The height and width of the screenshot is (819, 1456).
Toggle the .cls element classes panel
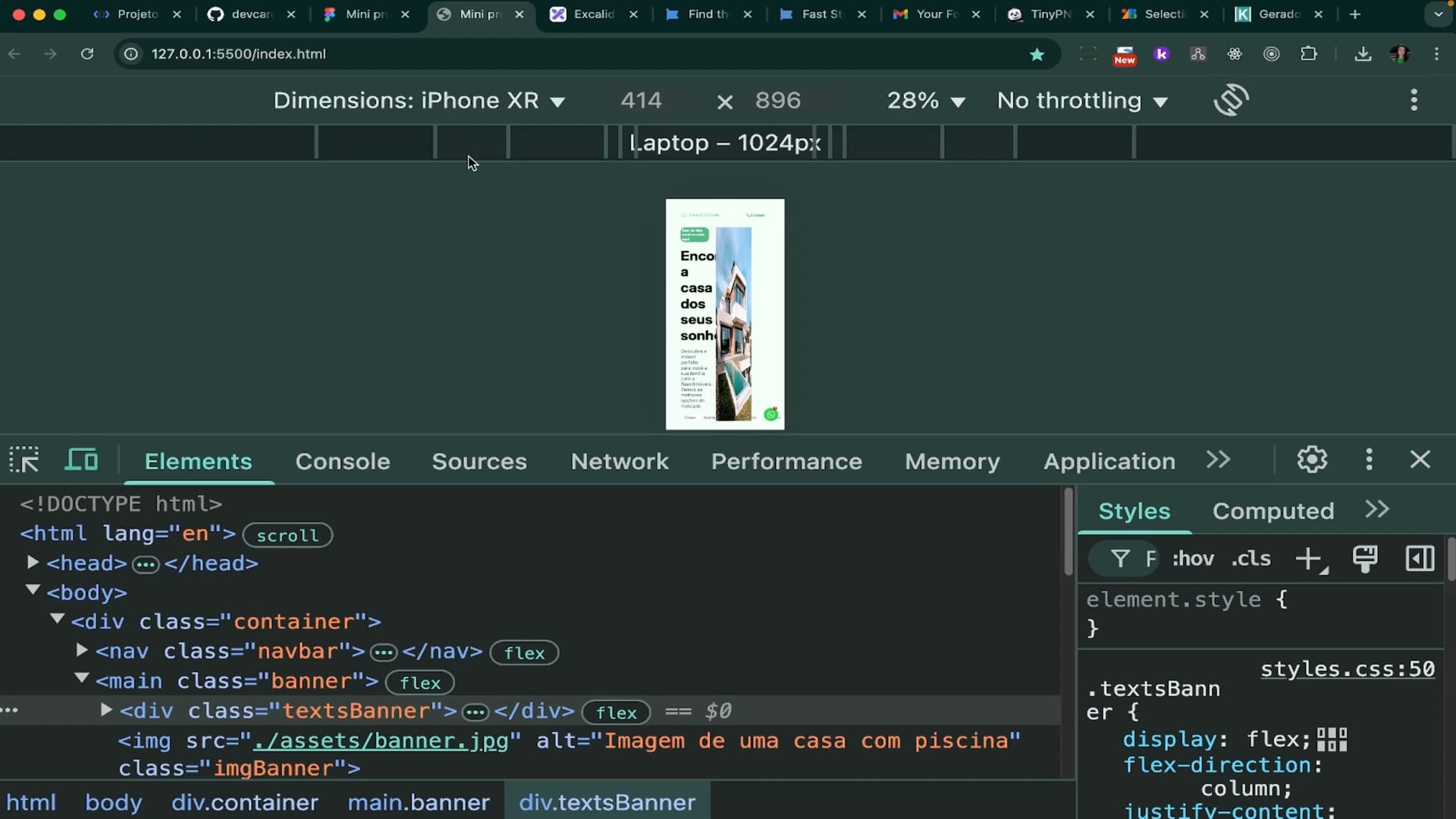(x=1250, y=559)
